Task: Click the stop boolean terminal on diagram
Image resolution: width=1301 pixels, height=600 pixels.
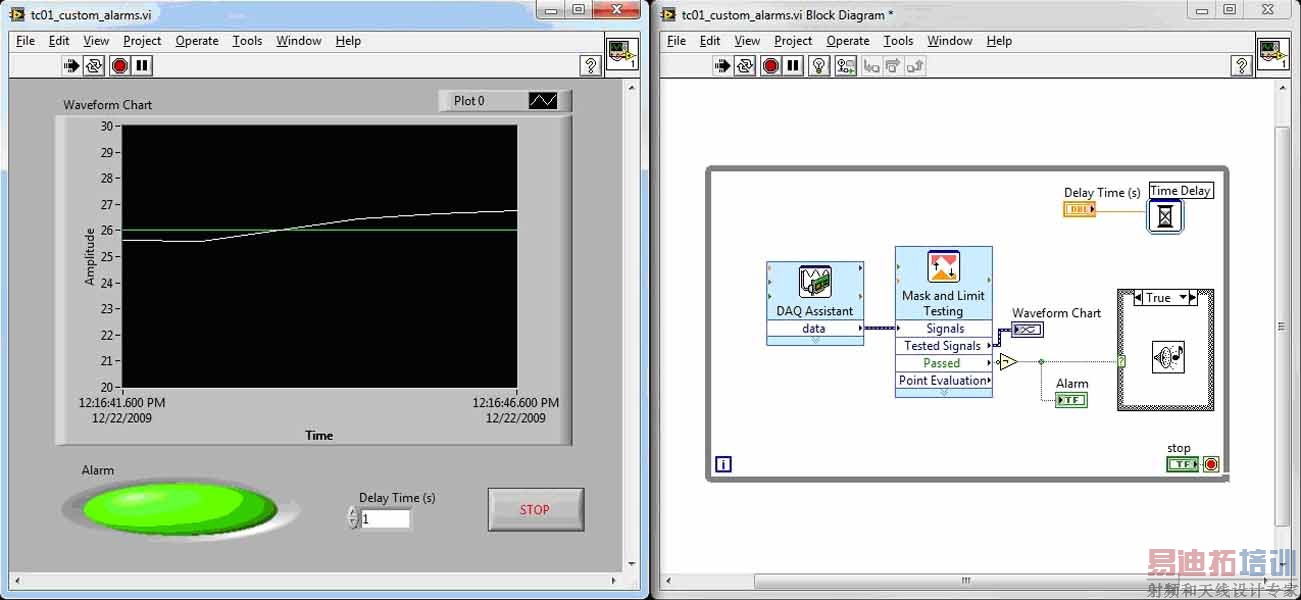Action: point(1182,464)
